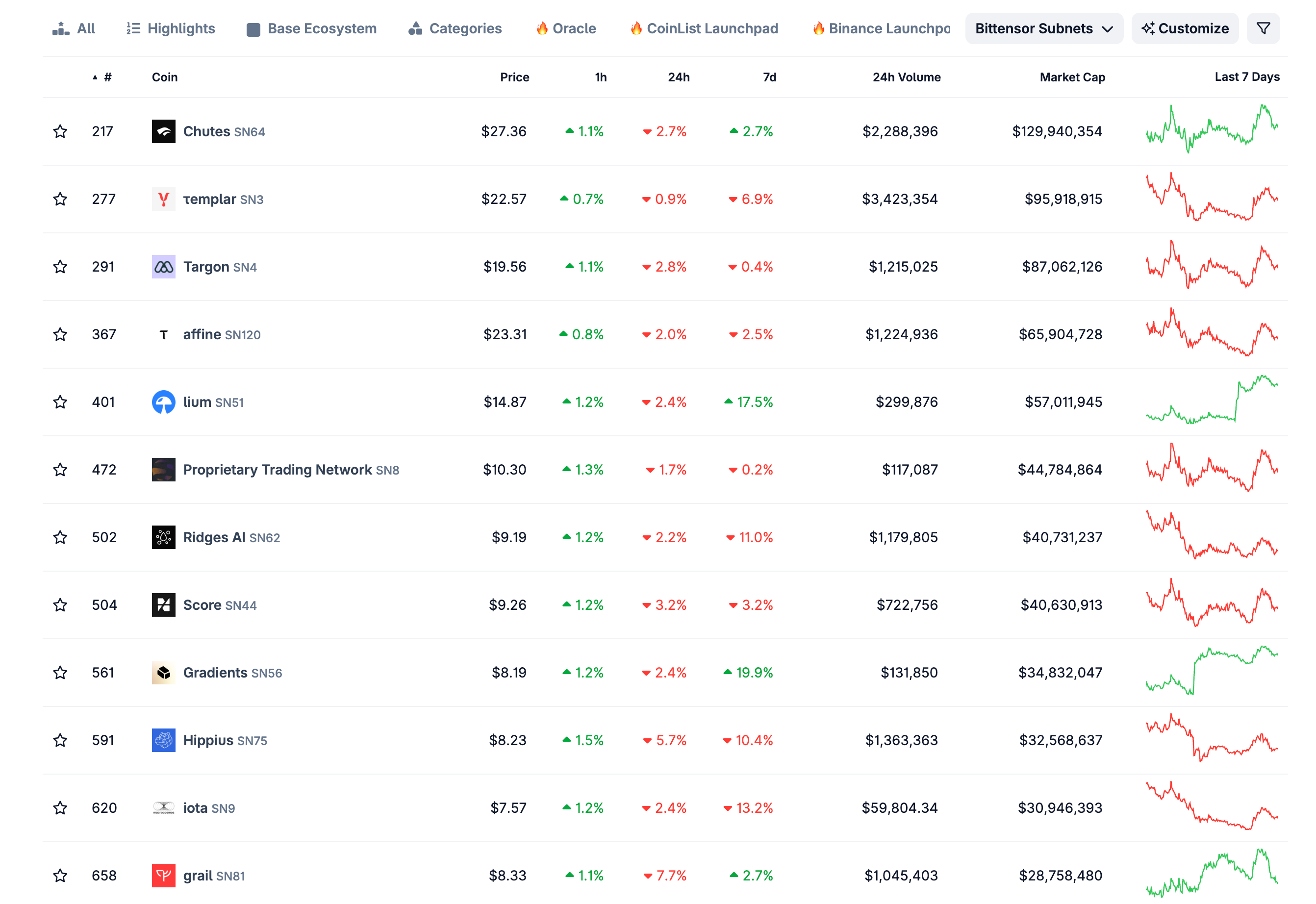Switch to the Highlights tab
1316x904 pixels.
[171, 28]
